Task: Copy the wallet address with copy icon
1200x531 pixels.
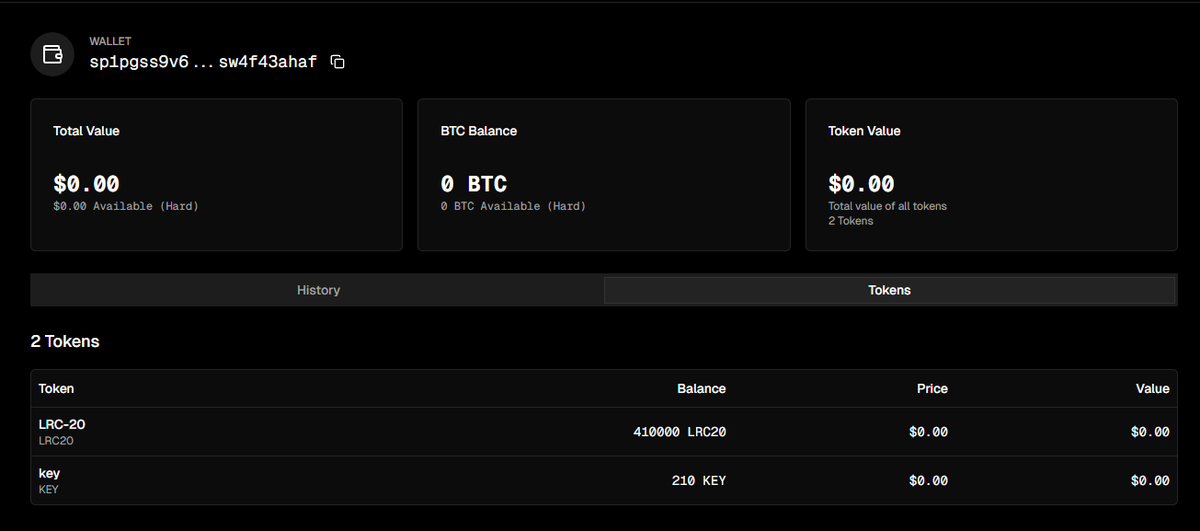Action: (338, 62)
